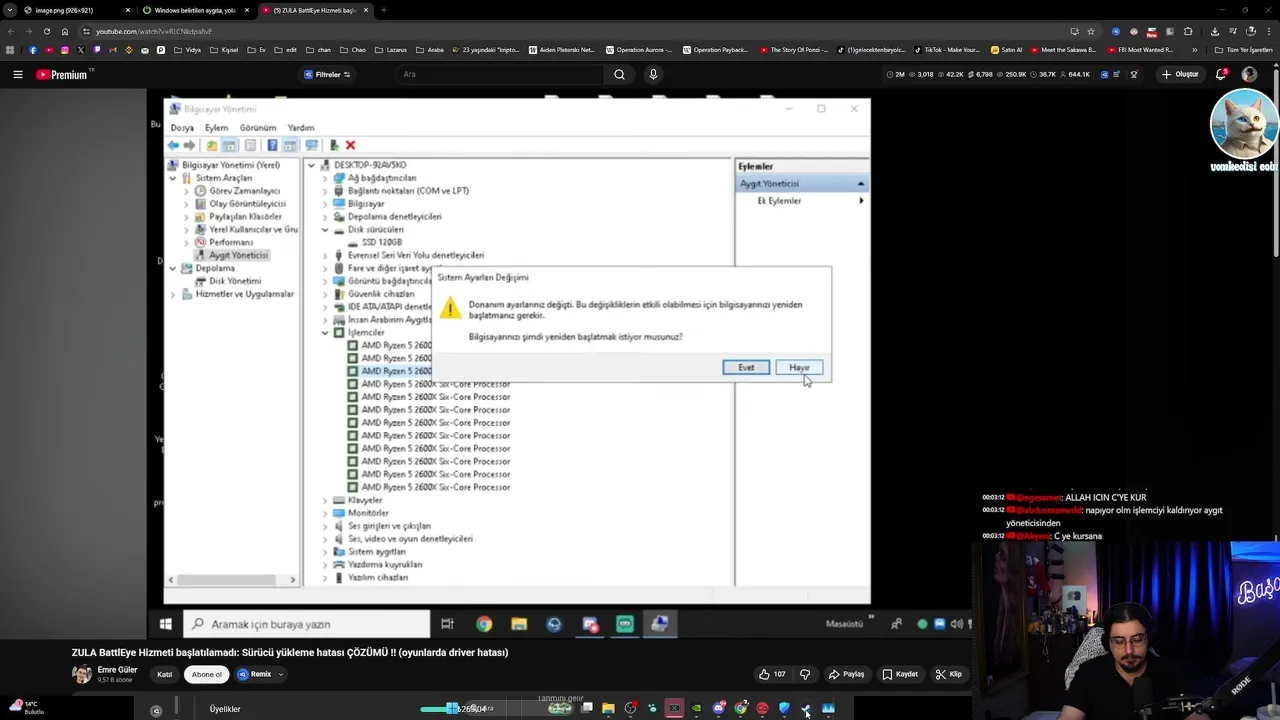Screen dimensions: 1280x720
Task: Click Paylaş share button
Action: (x=846, y=674)
